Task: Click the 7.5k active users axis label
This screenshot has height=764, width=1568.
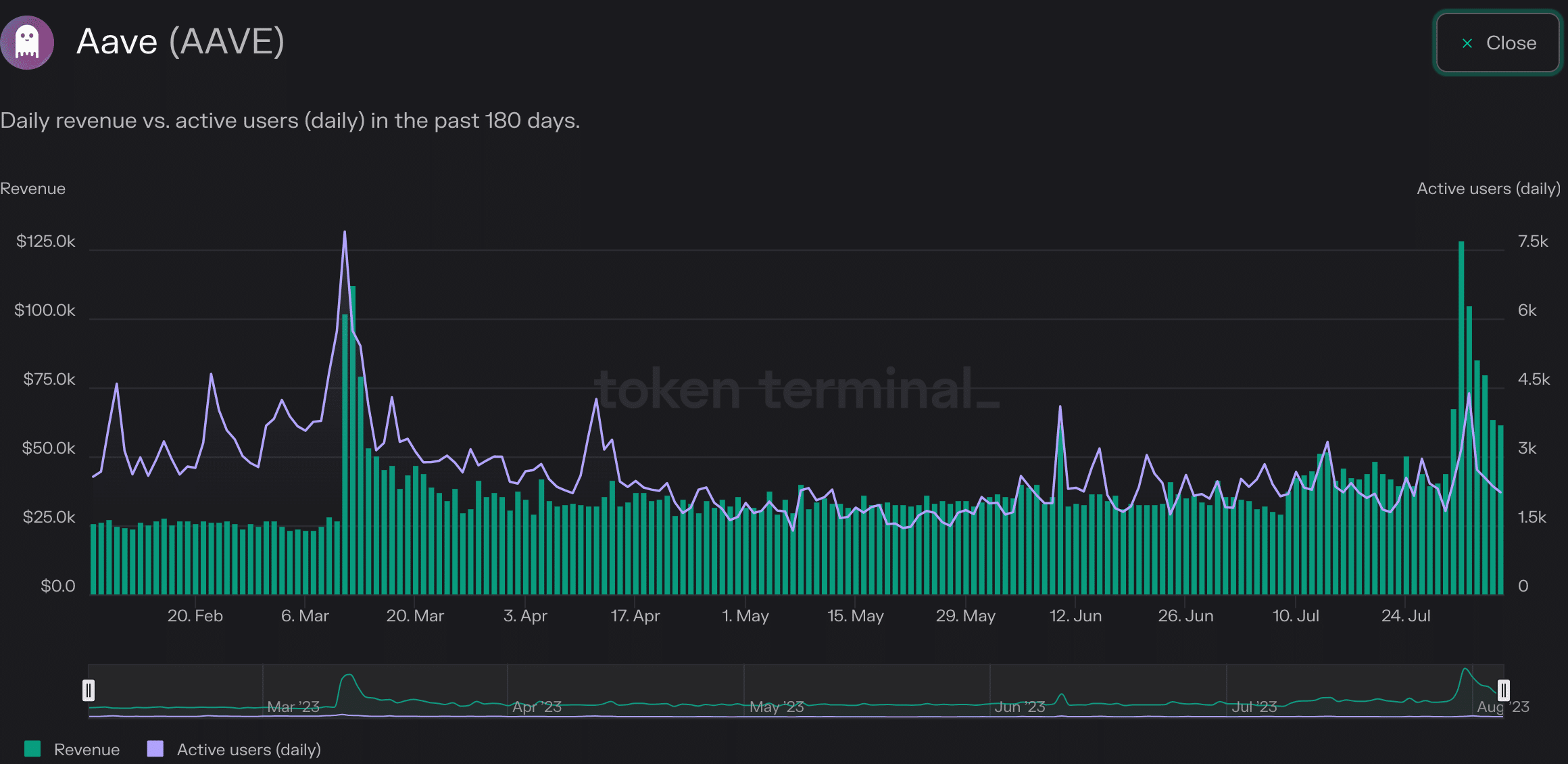Action: click(x=1532, y=241)
